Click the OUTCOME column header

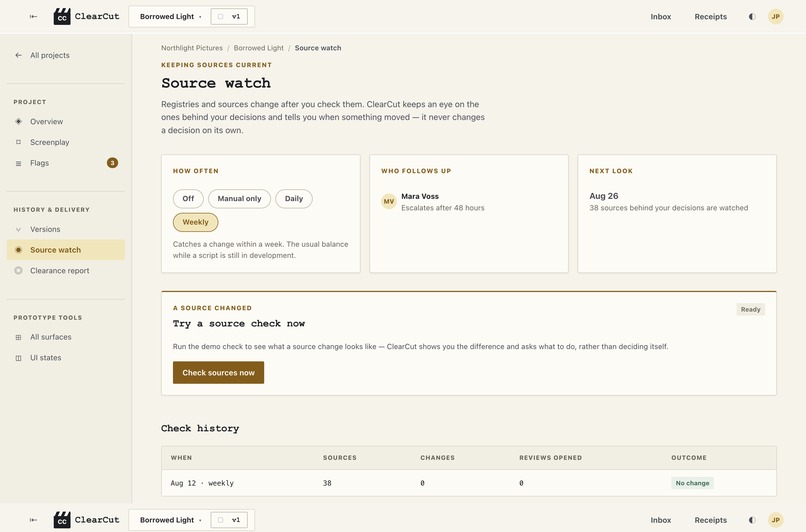click(x=689, y=457)
